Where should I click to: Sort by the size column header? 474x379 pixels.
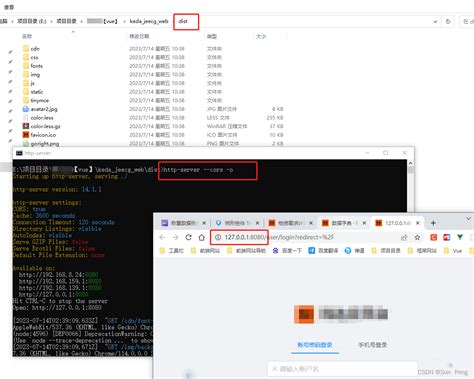click(261, 36)
